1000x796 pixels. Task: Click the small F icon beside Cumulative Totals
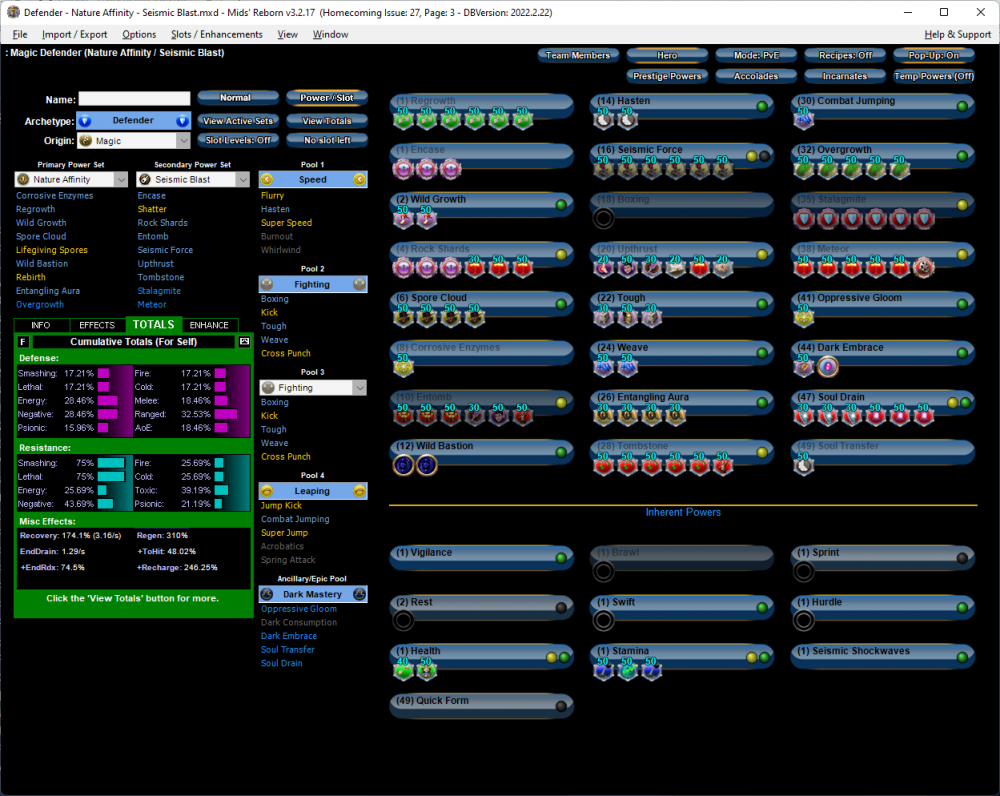pos(24,342)
